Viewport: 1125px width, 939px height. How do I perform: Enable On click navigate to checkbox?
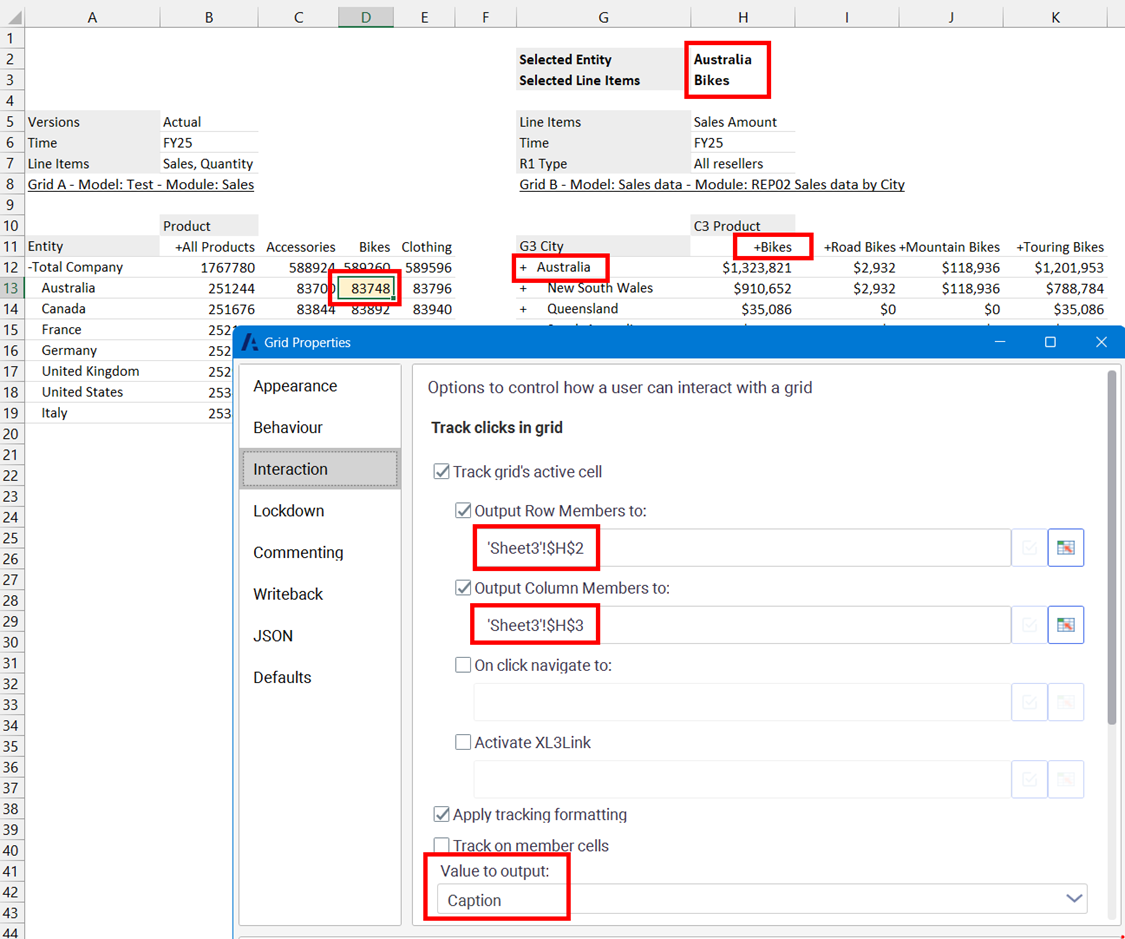click(x=463, y=665)
